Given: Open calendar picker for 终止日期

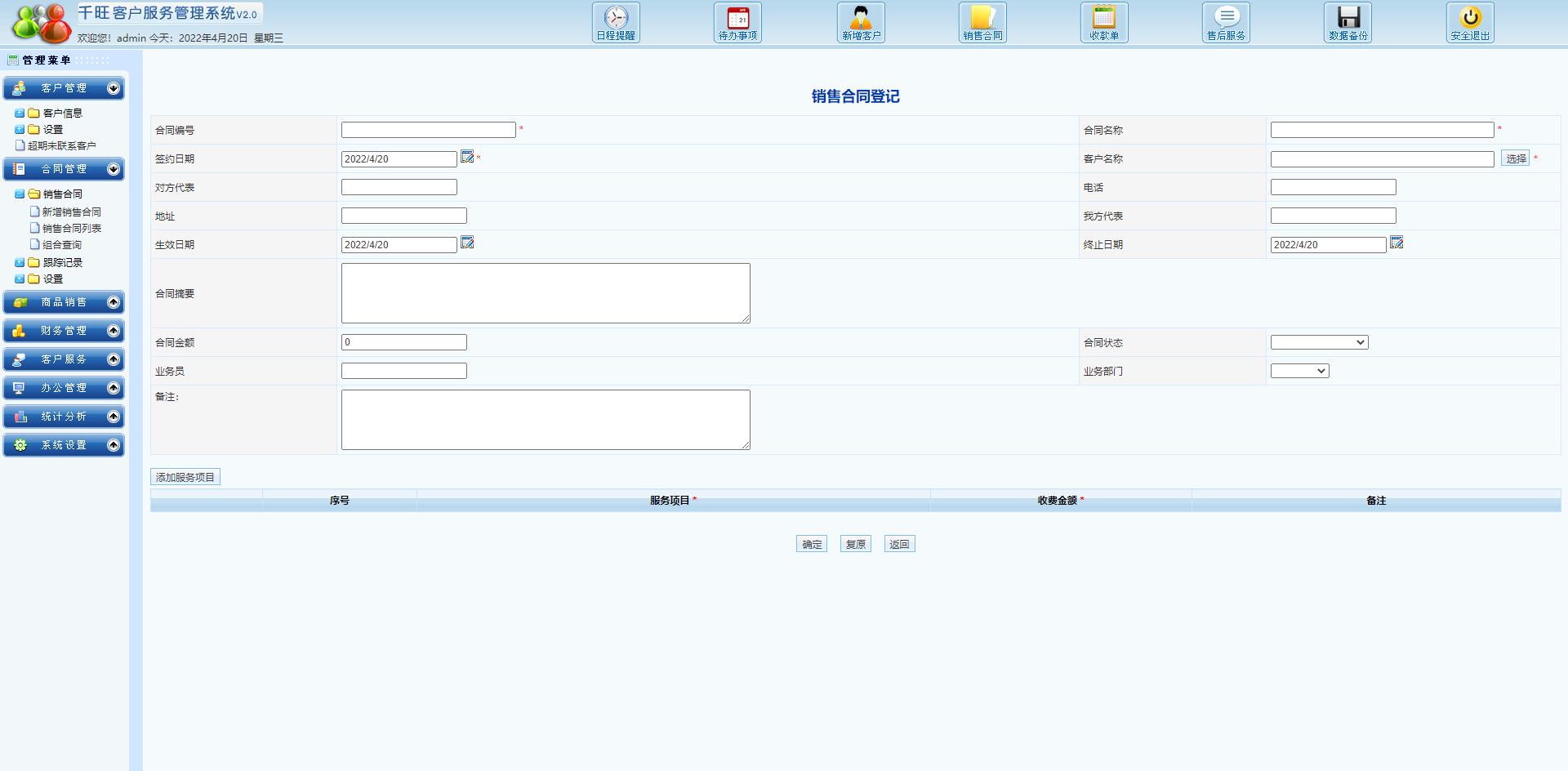Looking at the screenshot, I should tap(1396, 242).
